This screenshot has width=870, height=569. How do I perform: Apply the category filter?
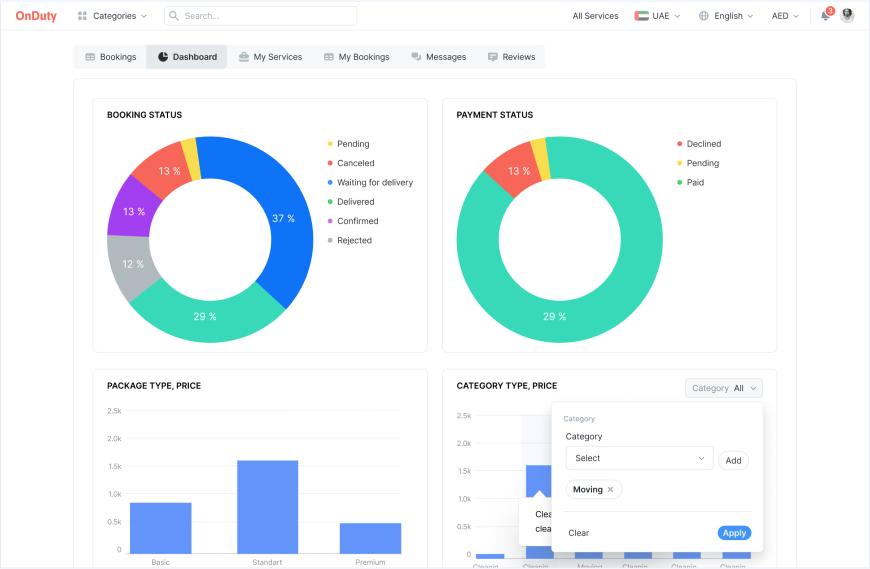point(734,533)
